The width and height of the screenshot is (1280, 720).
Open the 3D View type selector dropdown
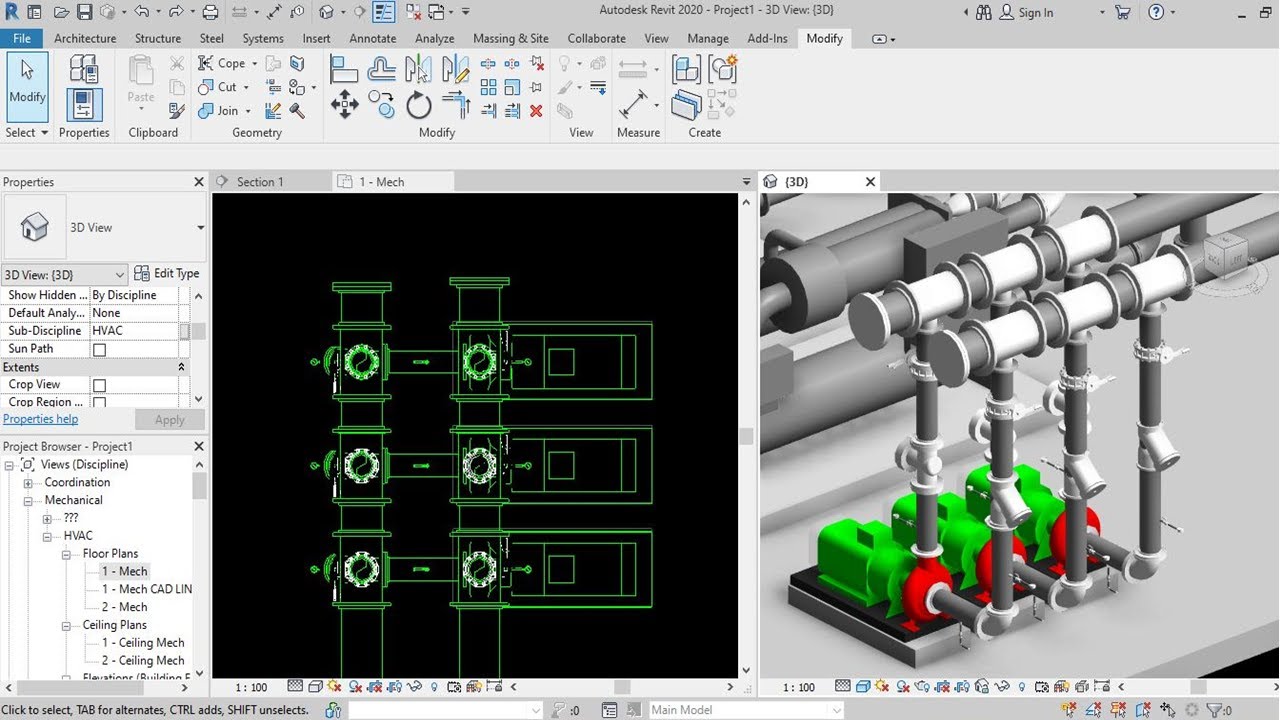pyautogui.click(x=200, y=228)
